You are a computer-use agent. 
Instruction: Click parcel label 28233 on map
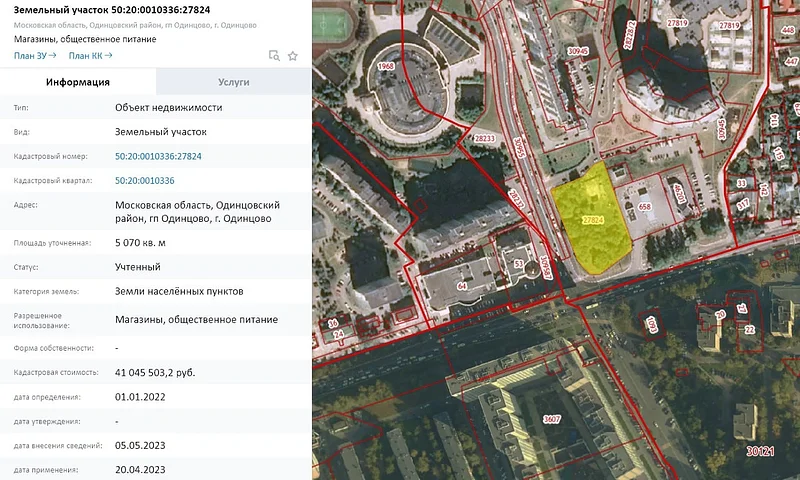pos(486,139)
